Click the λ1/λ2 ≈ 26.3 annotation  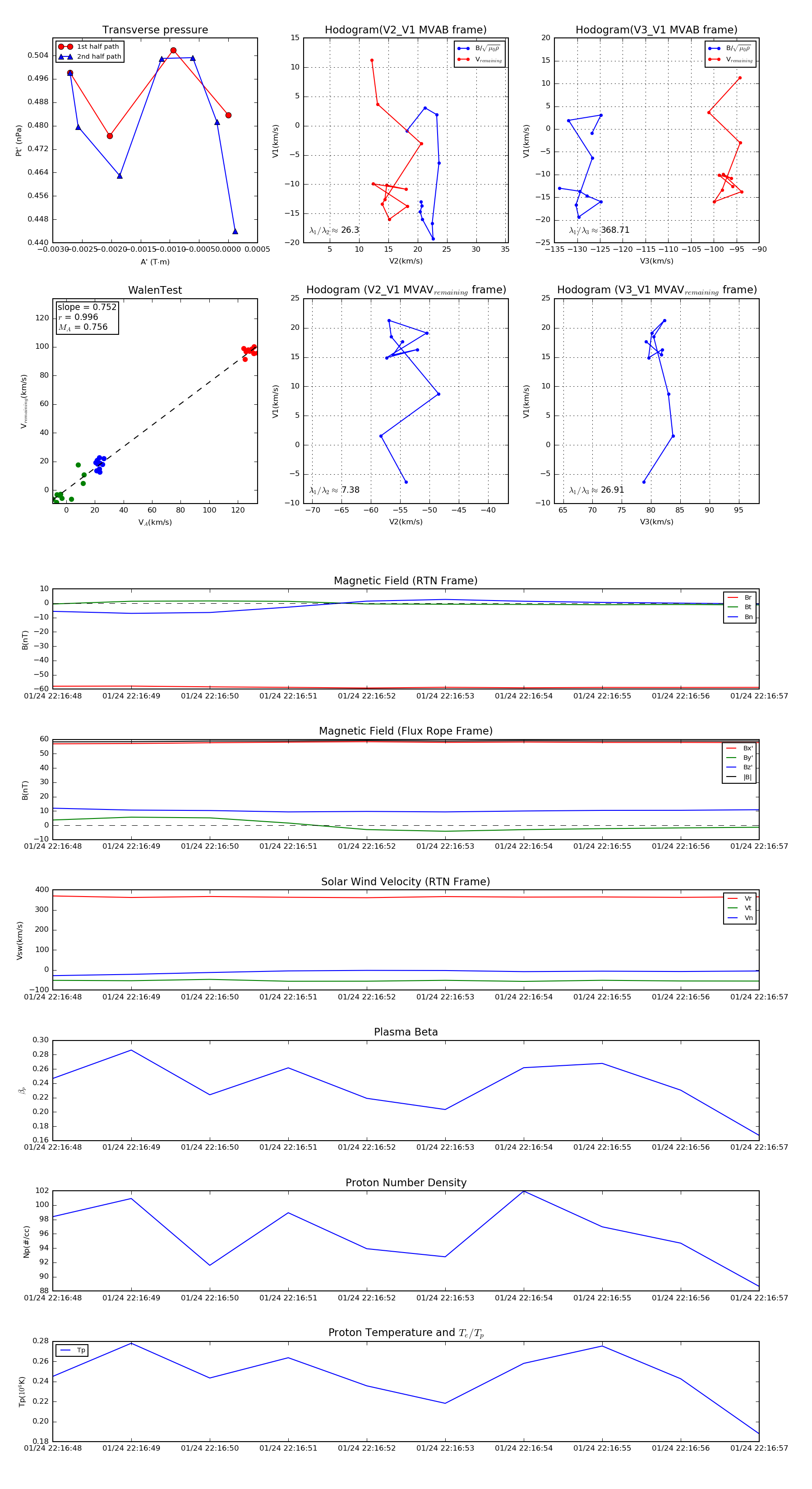334,230
